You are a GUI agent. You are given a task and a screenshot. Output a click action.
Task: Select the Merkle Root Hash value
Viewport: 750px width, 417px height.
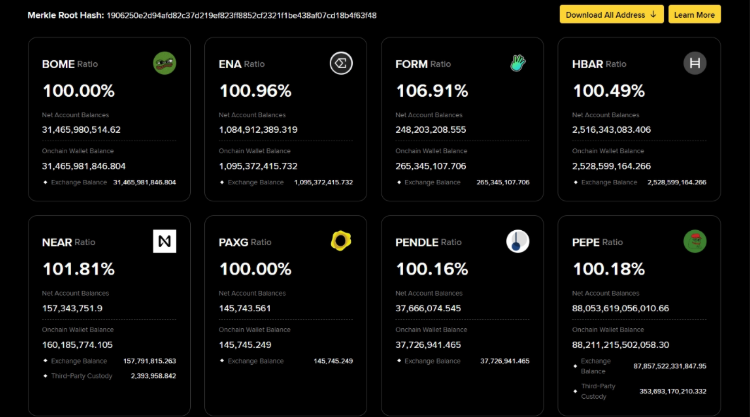(x=241, y=16)
